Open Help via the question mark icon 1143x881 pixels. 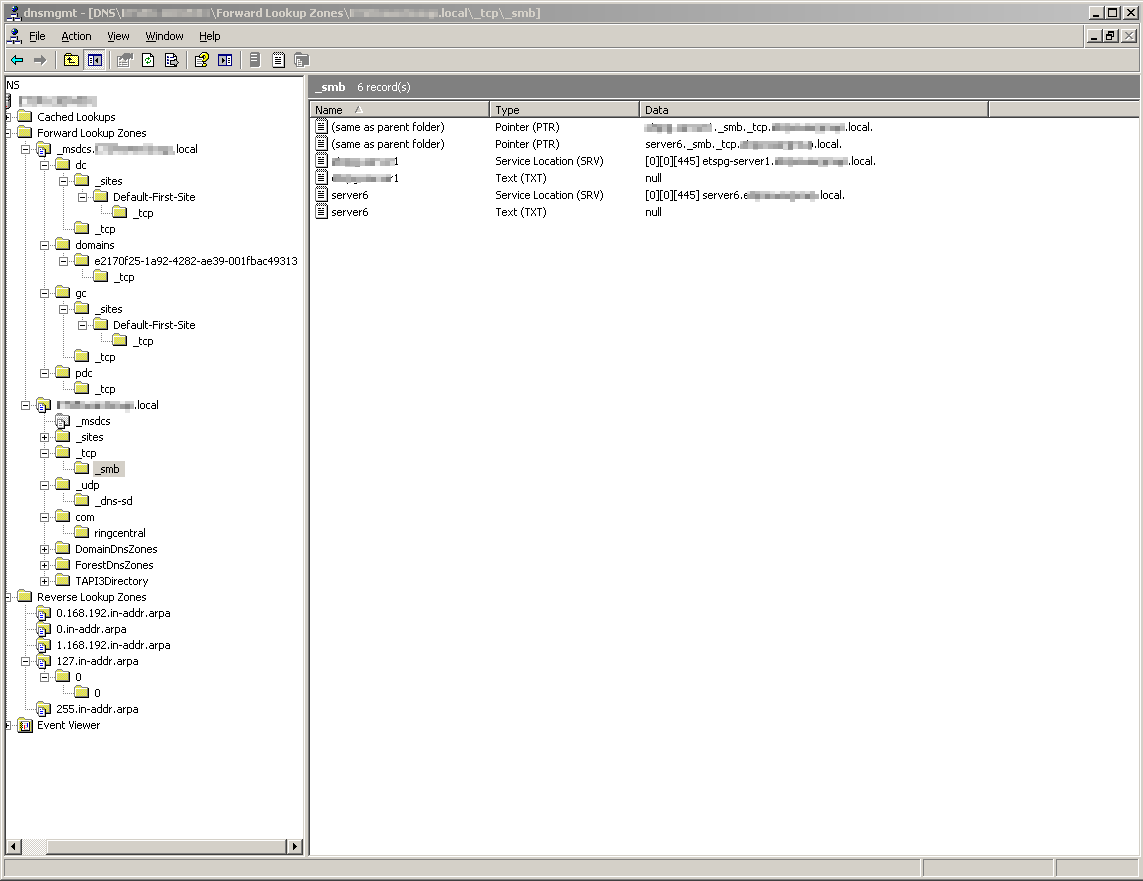point(201,60)
